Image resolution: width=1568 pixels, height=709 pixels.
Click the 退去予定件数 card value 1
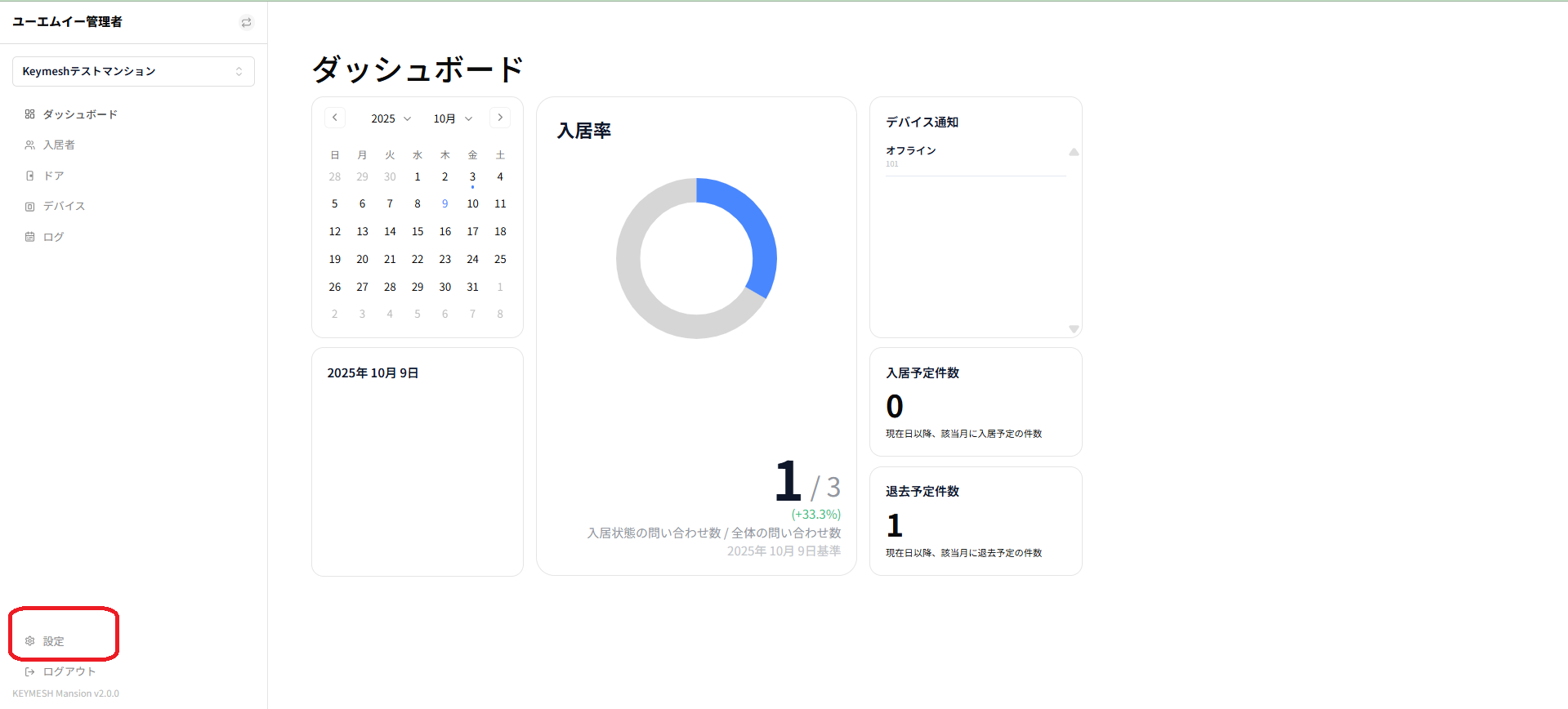[895, 525]
